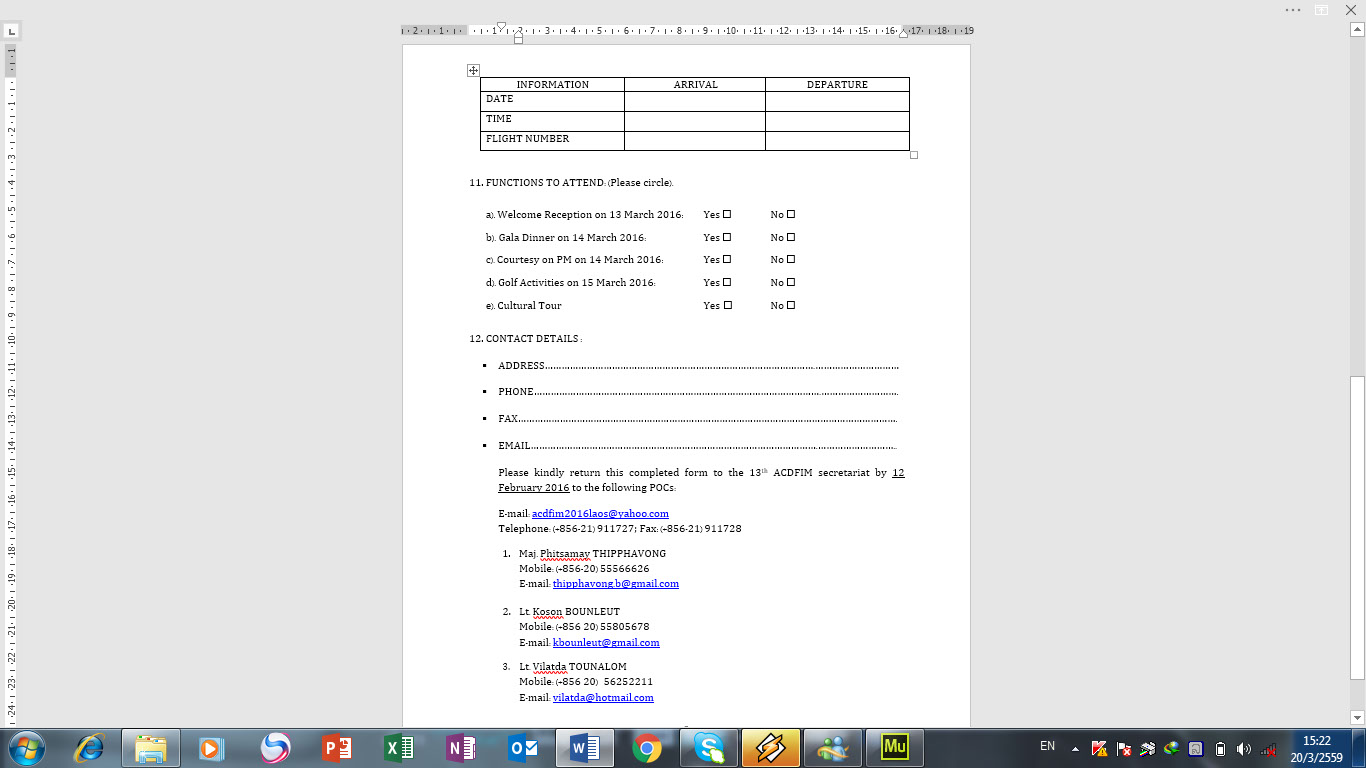1366x768 pixels.
Task: Click the taskbar clock showing 15:22
Action: (1317, 748)
